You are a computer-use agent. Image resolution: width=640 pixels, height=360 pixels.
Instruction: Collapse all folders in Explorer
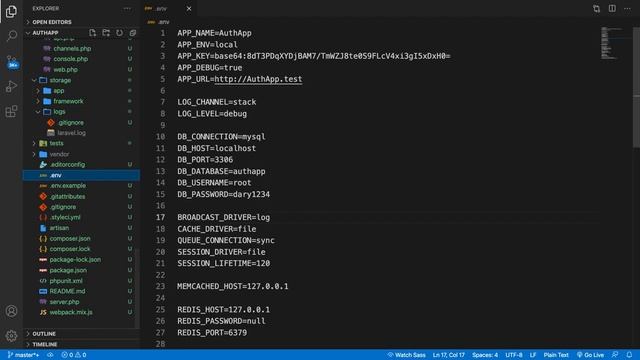(133, 33)
